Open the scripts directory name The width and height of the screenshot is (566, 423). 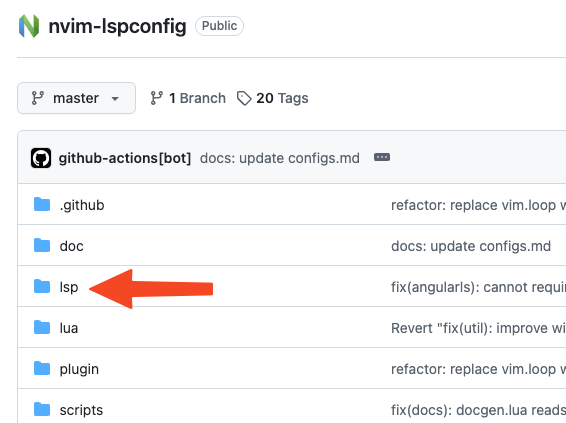pos(81,410)
